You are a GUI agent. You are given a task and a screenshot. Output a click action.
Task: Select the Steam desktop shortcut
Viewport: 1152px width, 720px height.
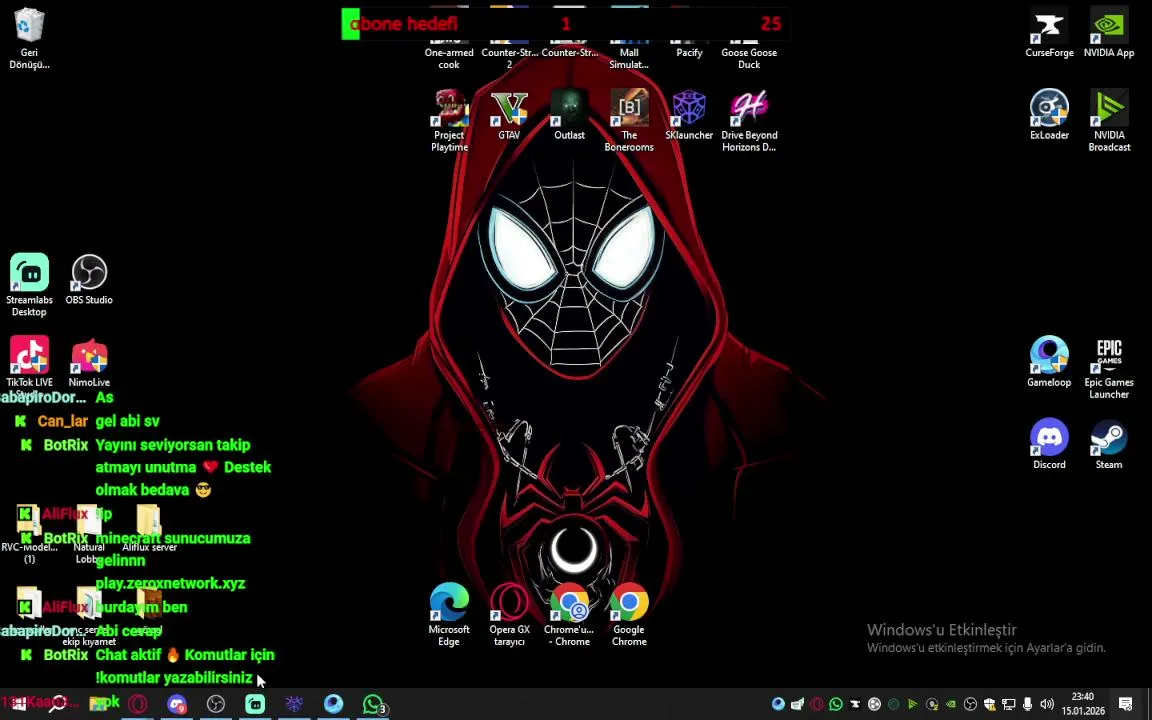[x=1109, y=444]
